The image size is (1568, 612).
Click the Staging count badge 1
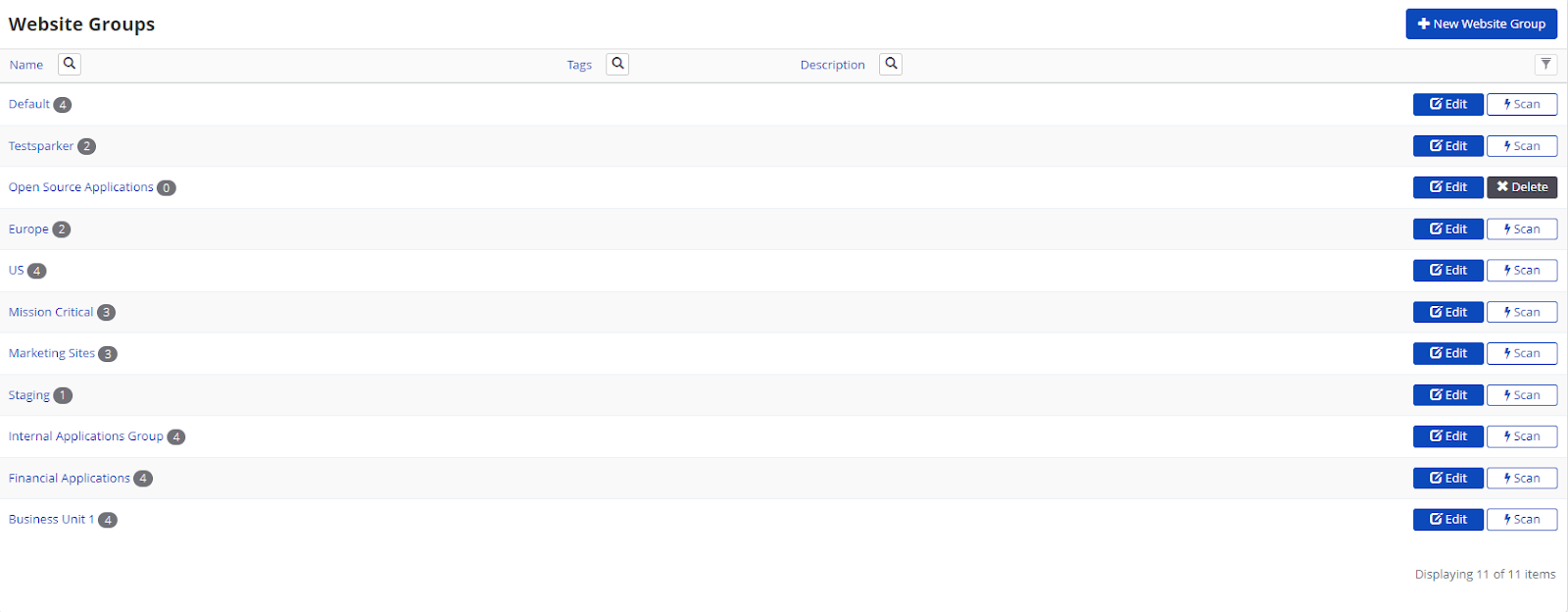click(x=63, y=395)
